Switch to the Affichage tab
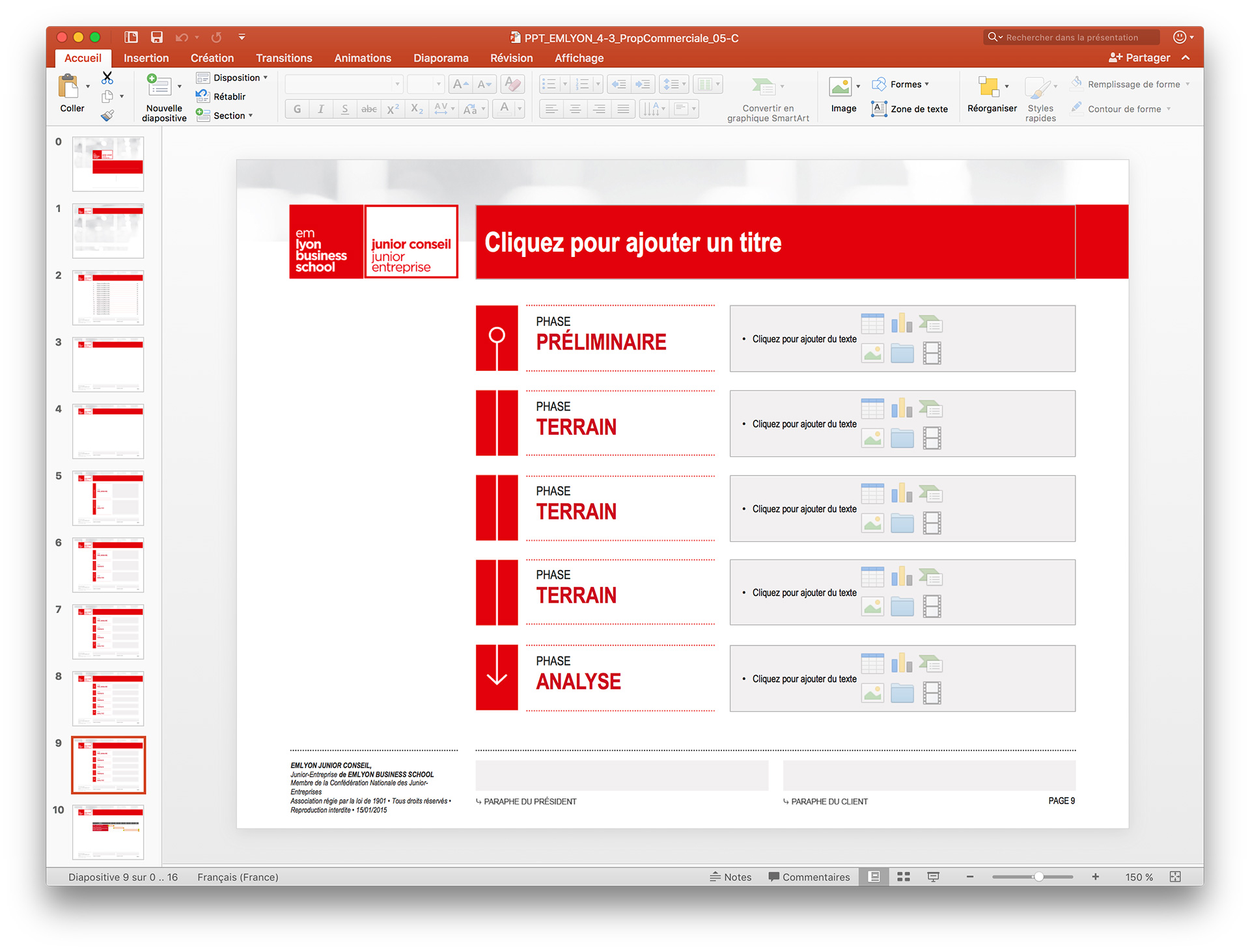Image resolution: width=1250 pixels, height=952 pixels. coord(579,58)
